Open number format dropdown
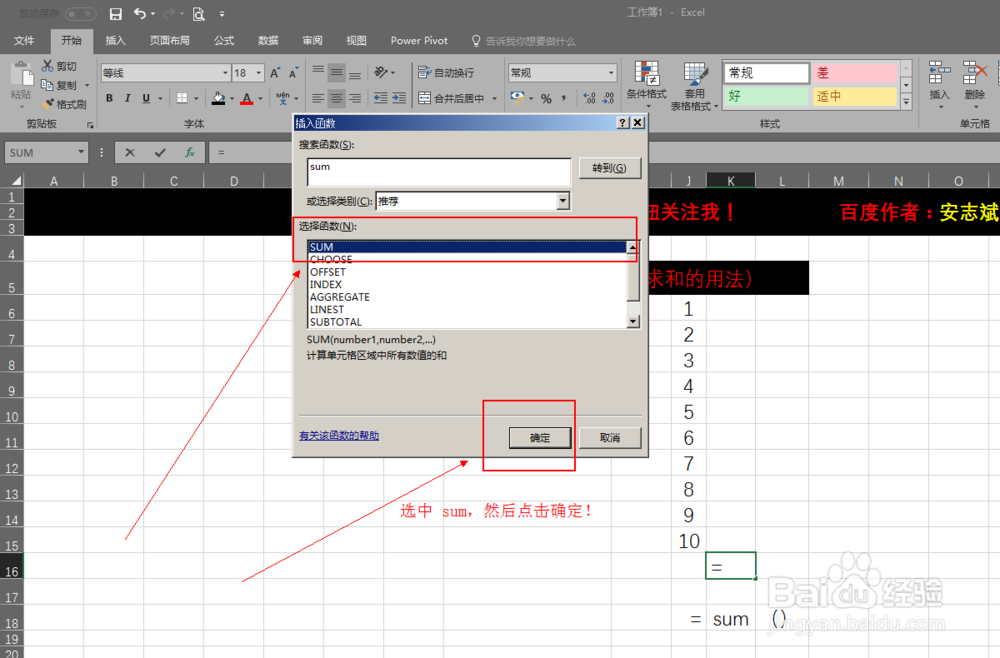This screenshot has width=1000, height=658. [x=611, y=73]
